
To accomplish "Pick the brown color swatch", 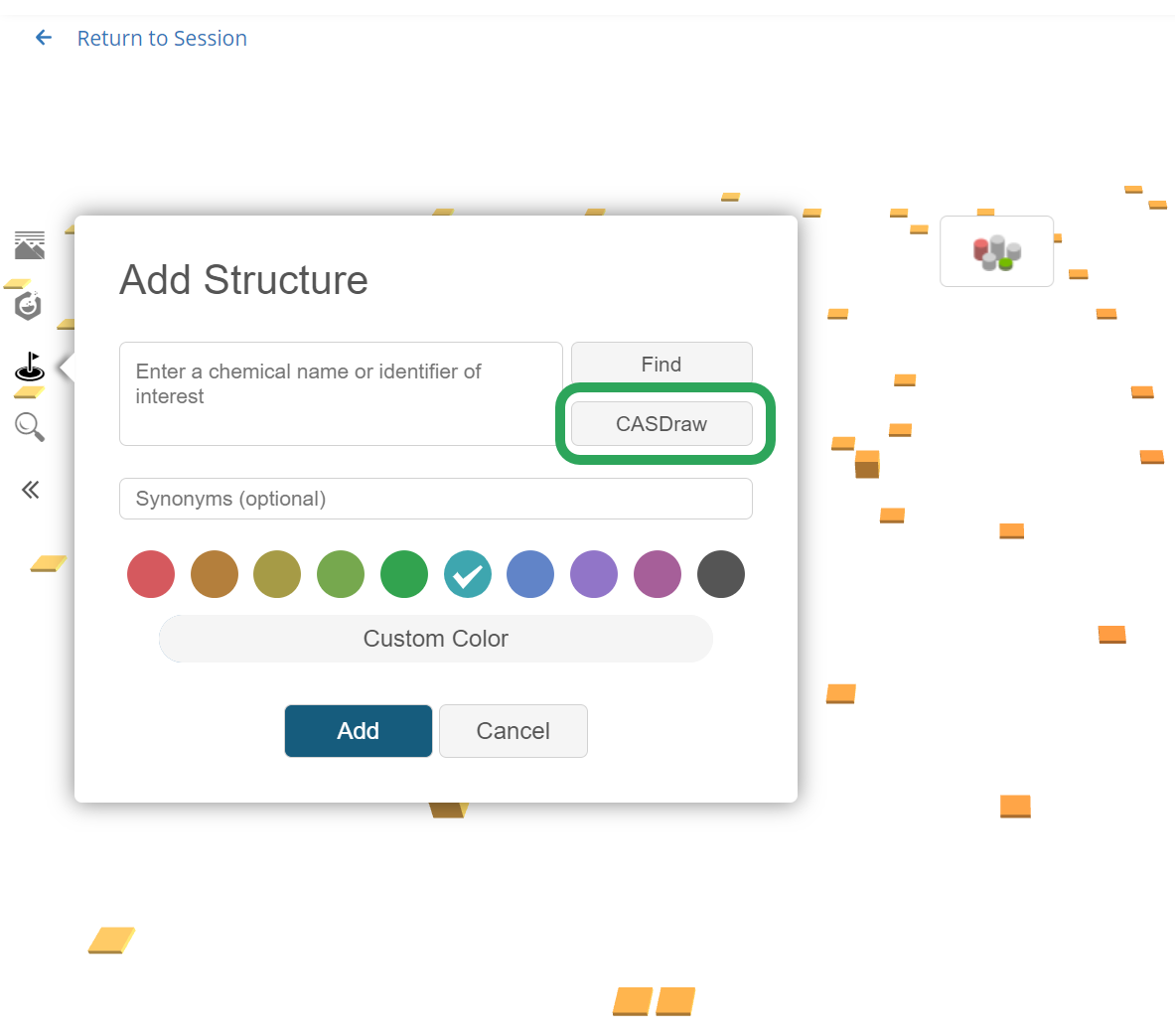I will click(x=215, y=574).
